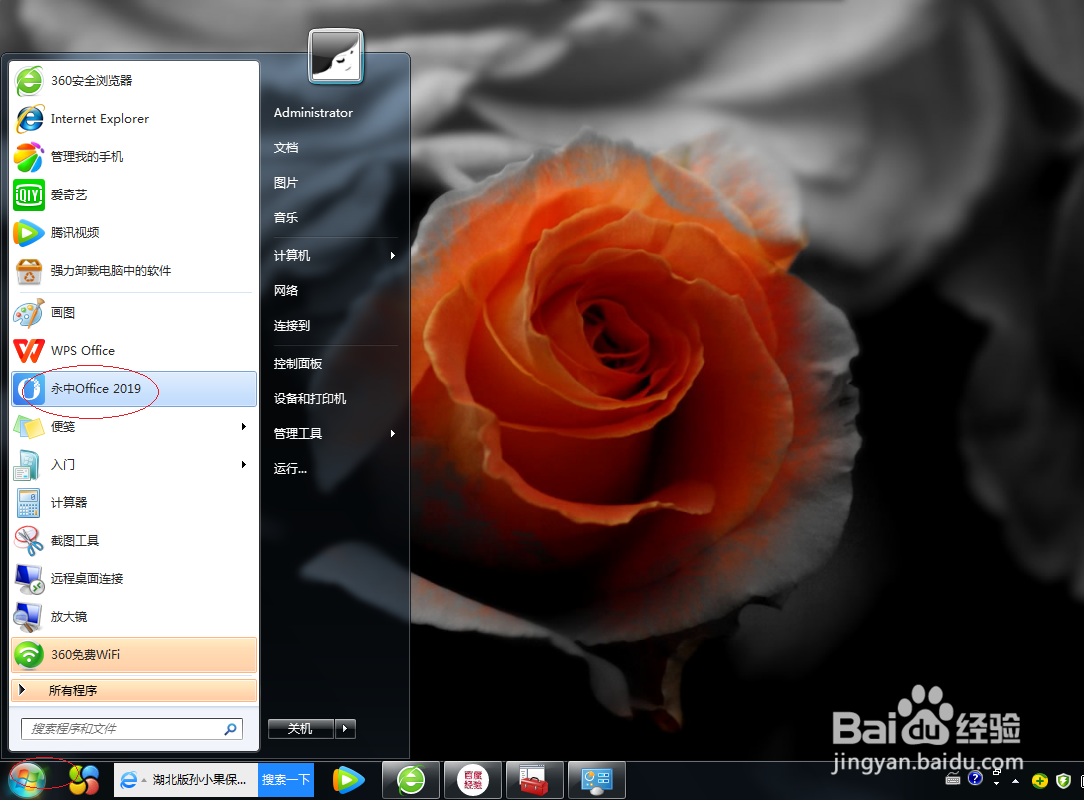Click the Windows Start orb button
1084x800 pixels.
(x=28, y=780)
